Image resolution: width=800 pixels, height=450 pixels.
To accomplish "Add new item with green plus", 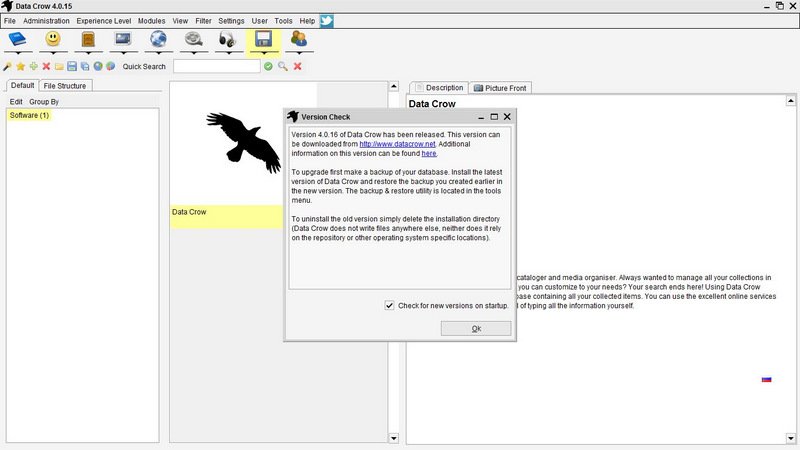I will [33, 66].
